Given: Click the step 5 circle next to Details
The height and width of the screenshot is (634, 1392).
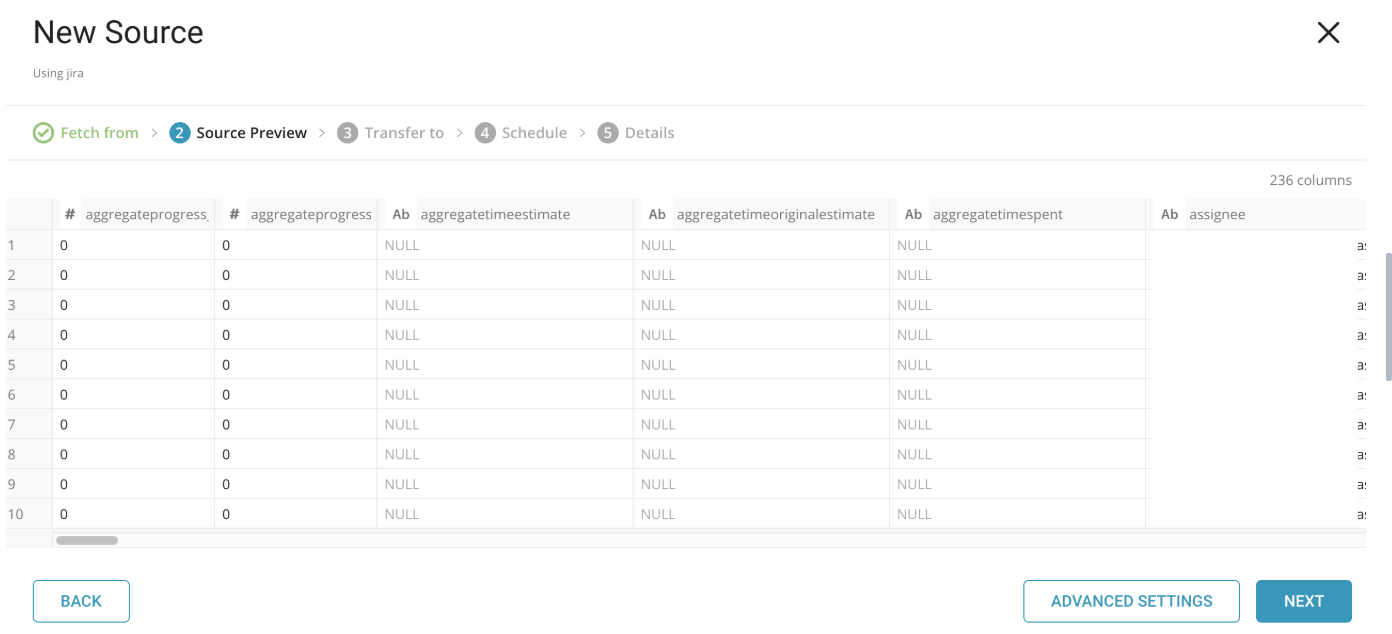Looking at the screenshot, I should coord(608,133).
